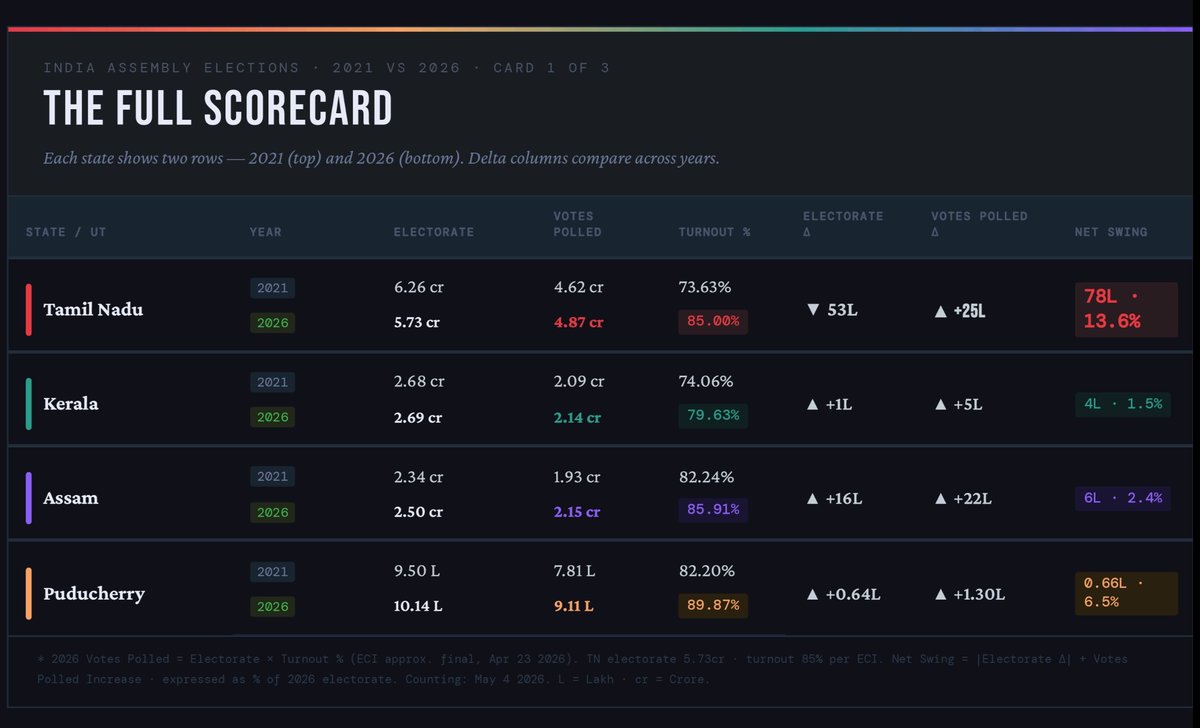Click the italic subtitle about two rows per state
The image size is (1200, 728).
point(381,159)
